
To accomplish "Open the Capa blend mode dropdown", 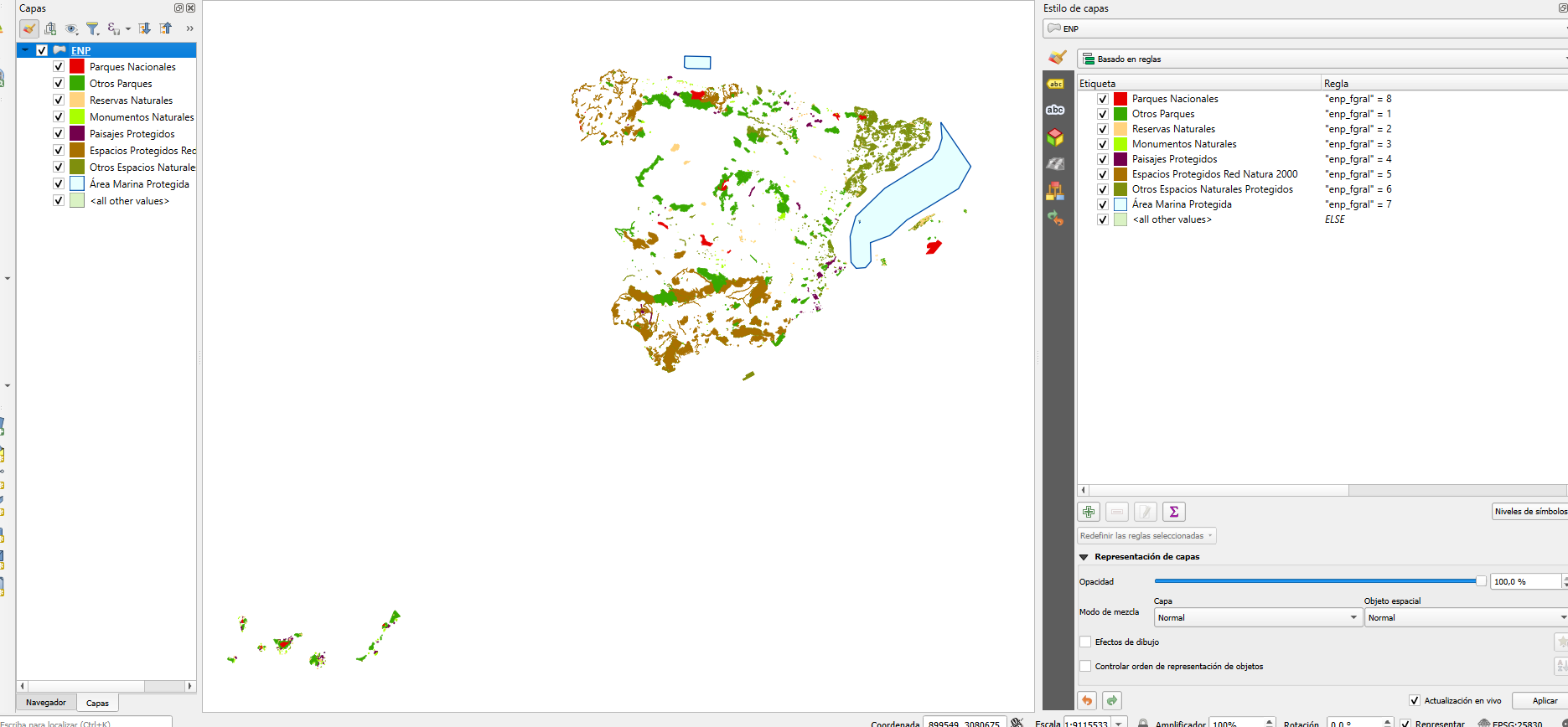I will [1257, 617].
